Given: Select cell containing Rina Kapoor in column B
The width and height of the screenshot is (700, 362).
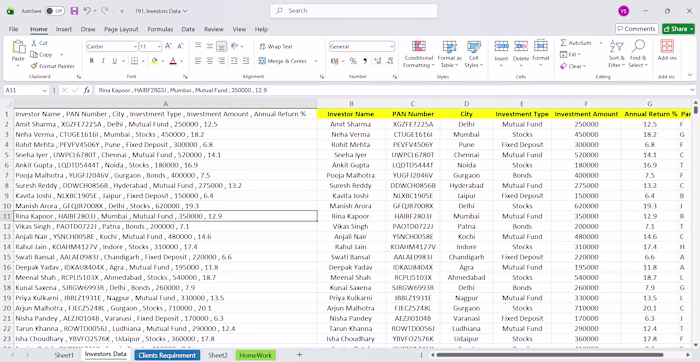Looking at the screenshot, I should [x=351, y=216].
